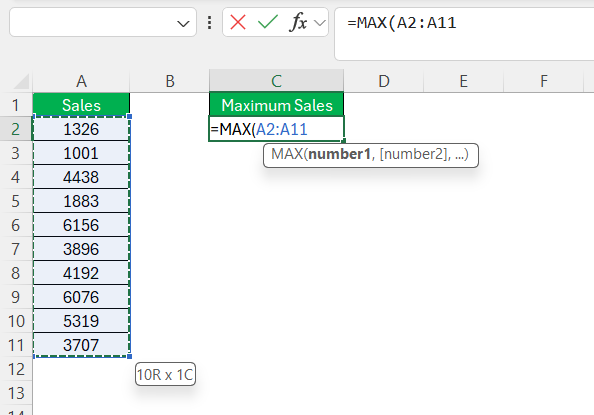Select row 3 header

point(16,153)
